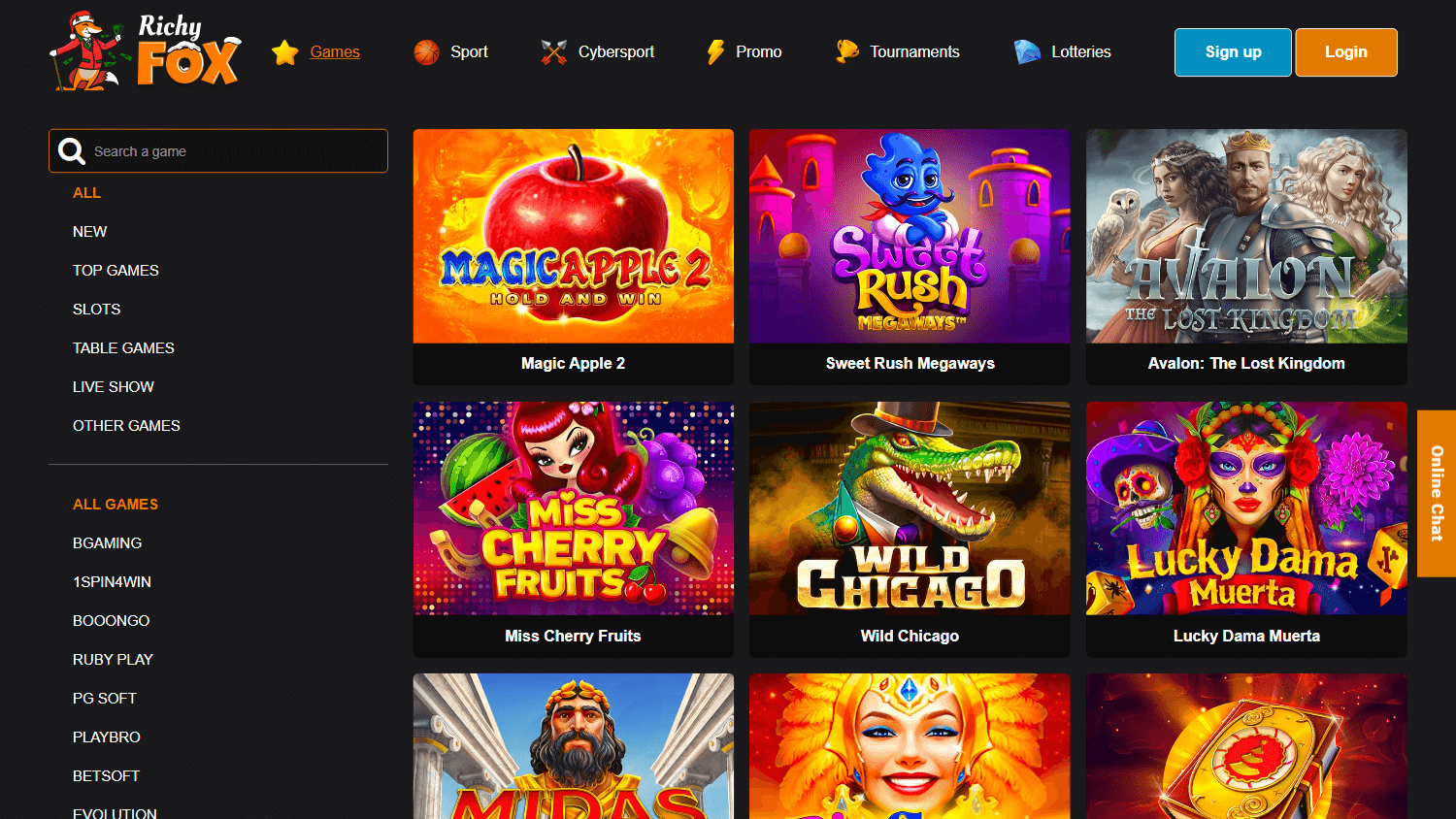Open the Tournaments menu item

[x=913, y=52]
